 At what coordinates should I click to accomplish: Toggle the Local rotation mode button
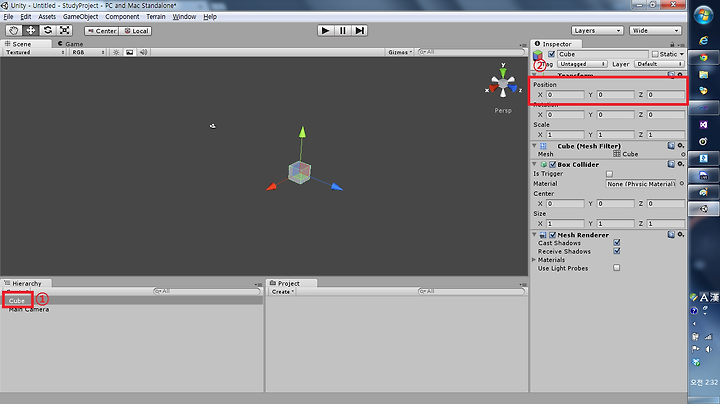(135, 31)
